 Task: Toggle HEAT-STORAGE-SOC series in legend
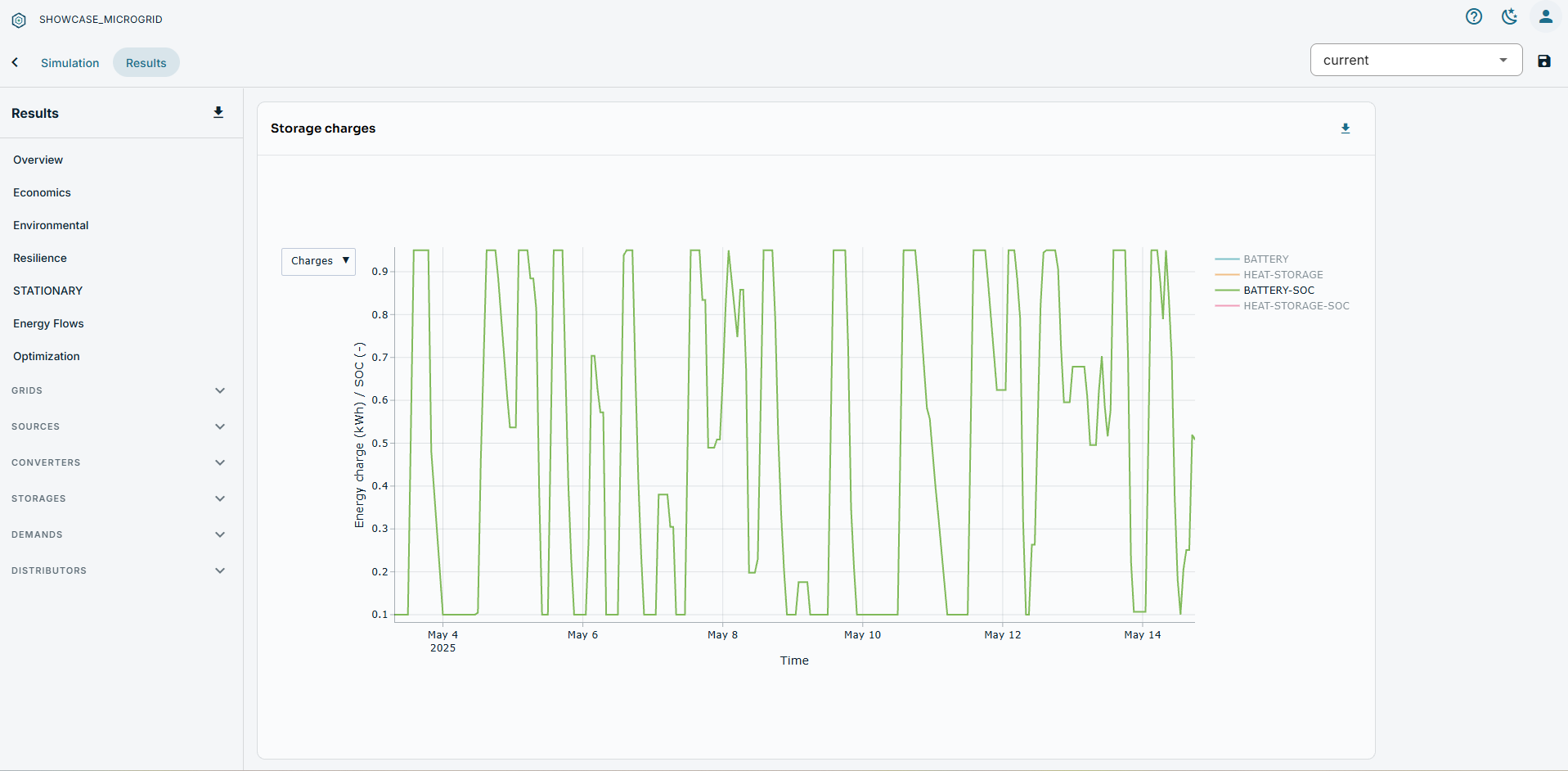point(1283,305)
